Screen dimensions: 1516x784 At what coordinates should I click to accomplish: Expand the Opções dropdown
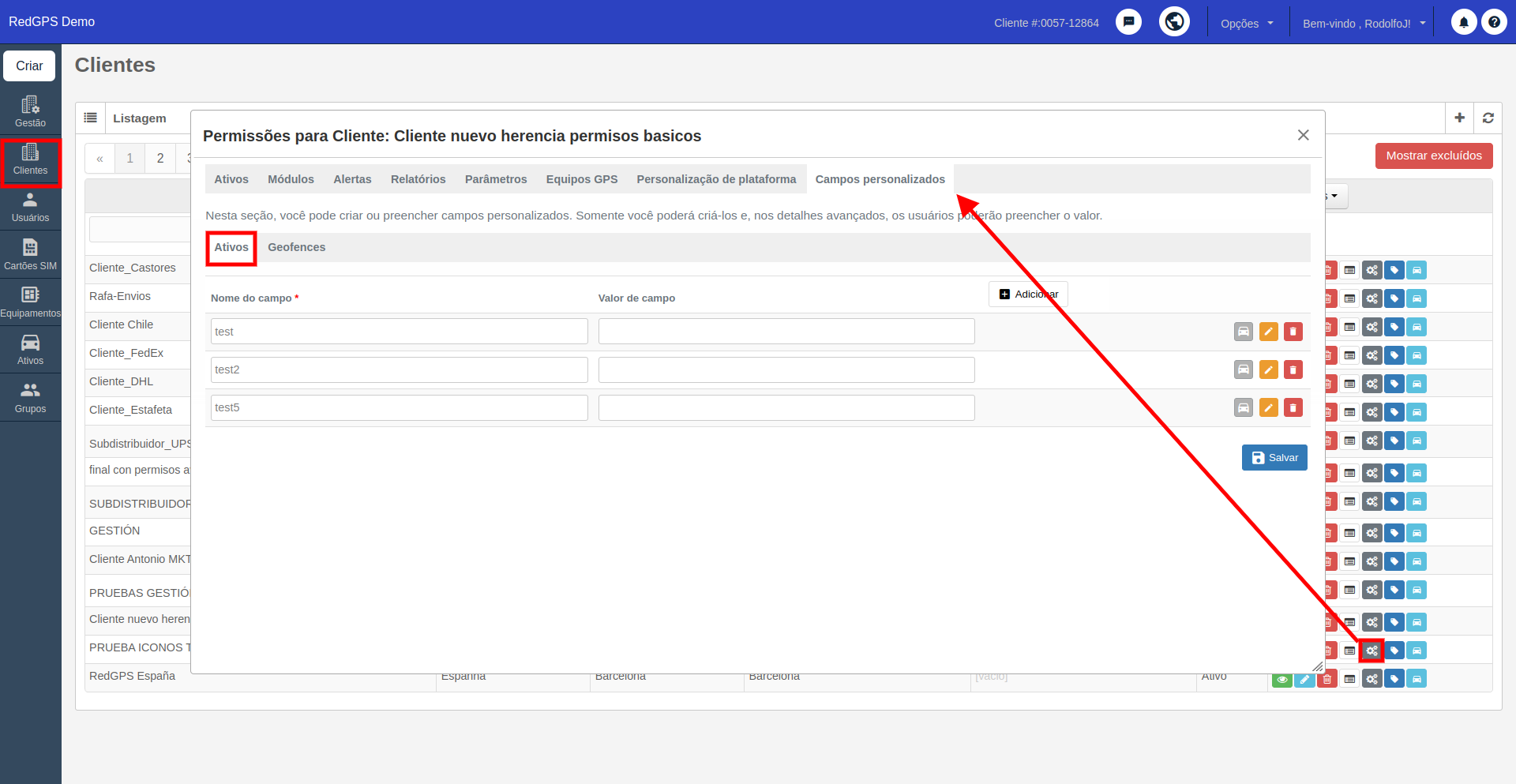tap(1247, 23)
